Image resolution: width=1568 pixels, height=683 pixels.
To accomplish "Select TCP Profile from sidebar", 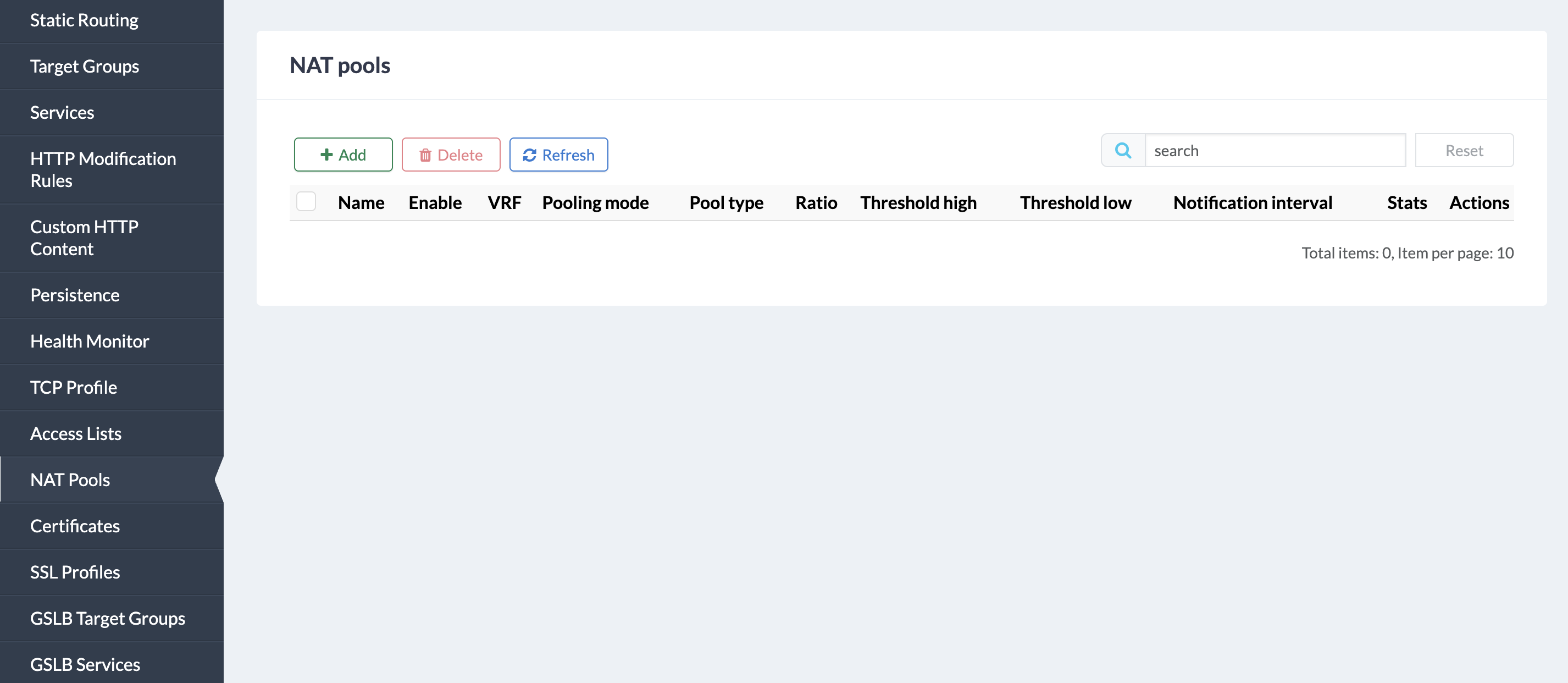I will point(74,388).
